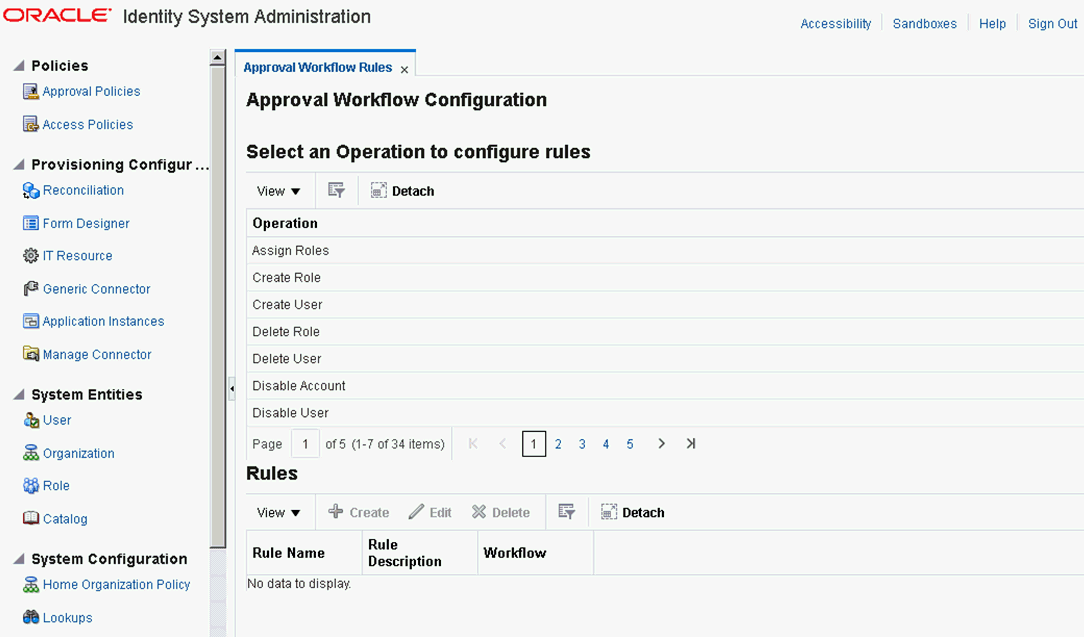The width and height of the screenshot is (1084, 637).
Task: Click current page 1 in the pagination
Action: (x=534, y=444)
